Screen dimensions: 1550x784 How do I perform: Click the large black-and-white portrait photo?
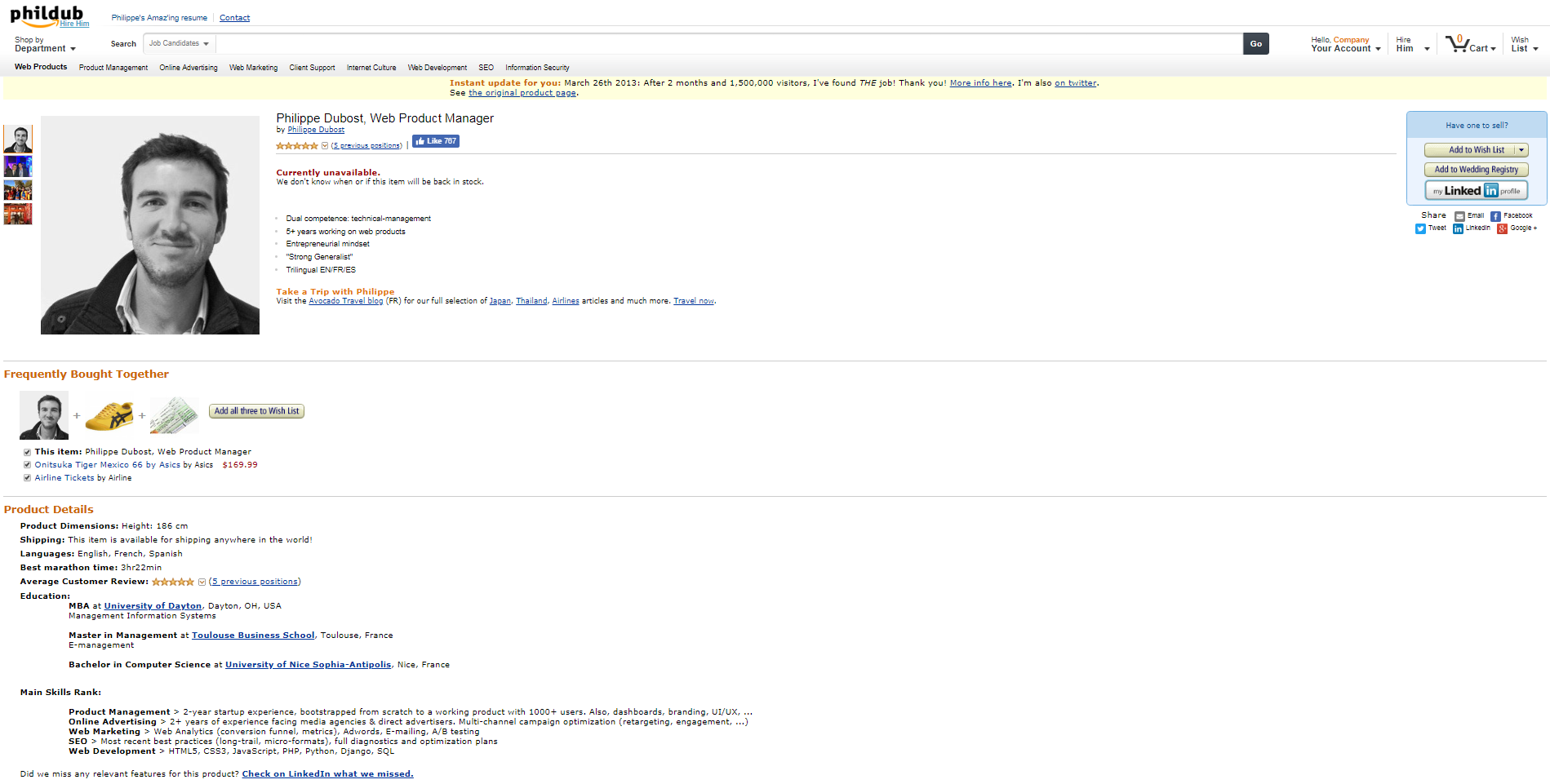[150, 225]
